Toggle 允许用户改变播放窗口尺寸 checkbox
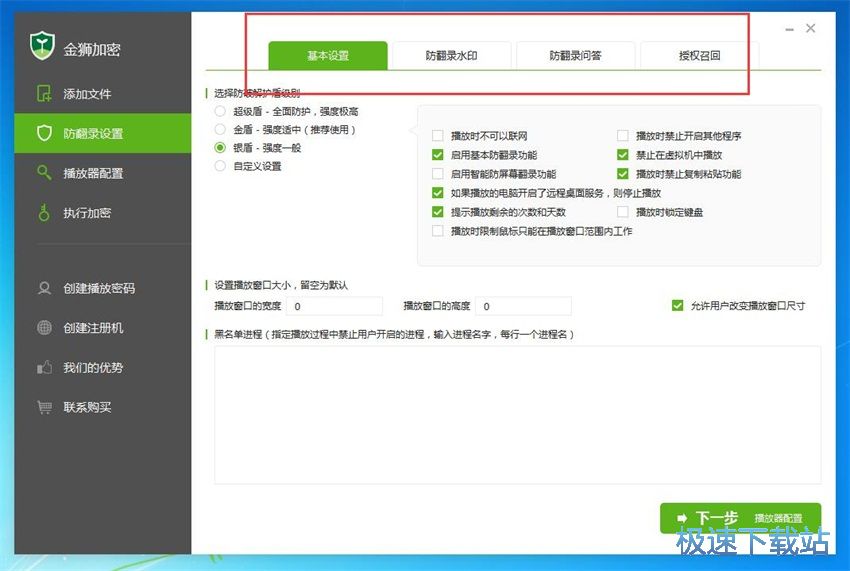 tap(677, 305)
